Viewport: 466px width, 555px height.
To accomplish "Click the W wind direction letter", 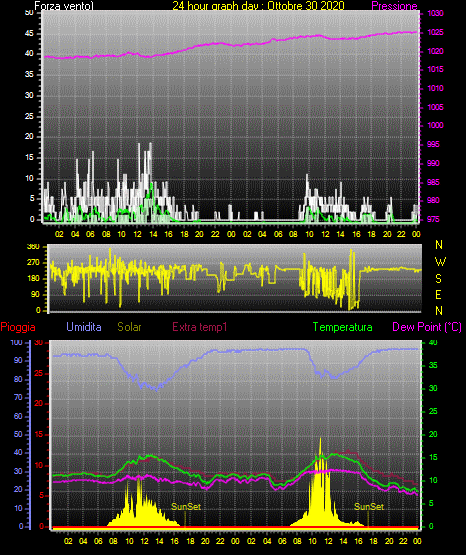I will 440,262.
